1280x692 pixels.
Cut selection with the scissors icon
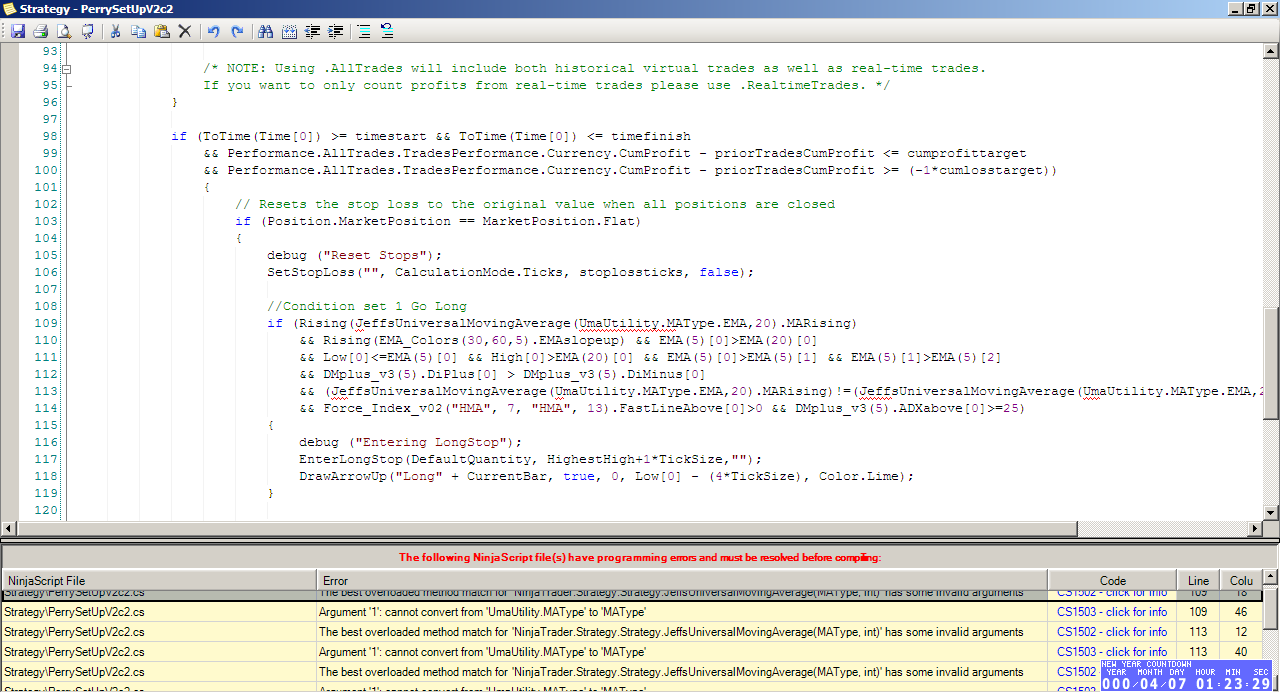[x=115, y=31]
